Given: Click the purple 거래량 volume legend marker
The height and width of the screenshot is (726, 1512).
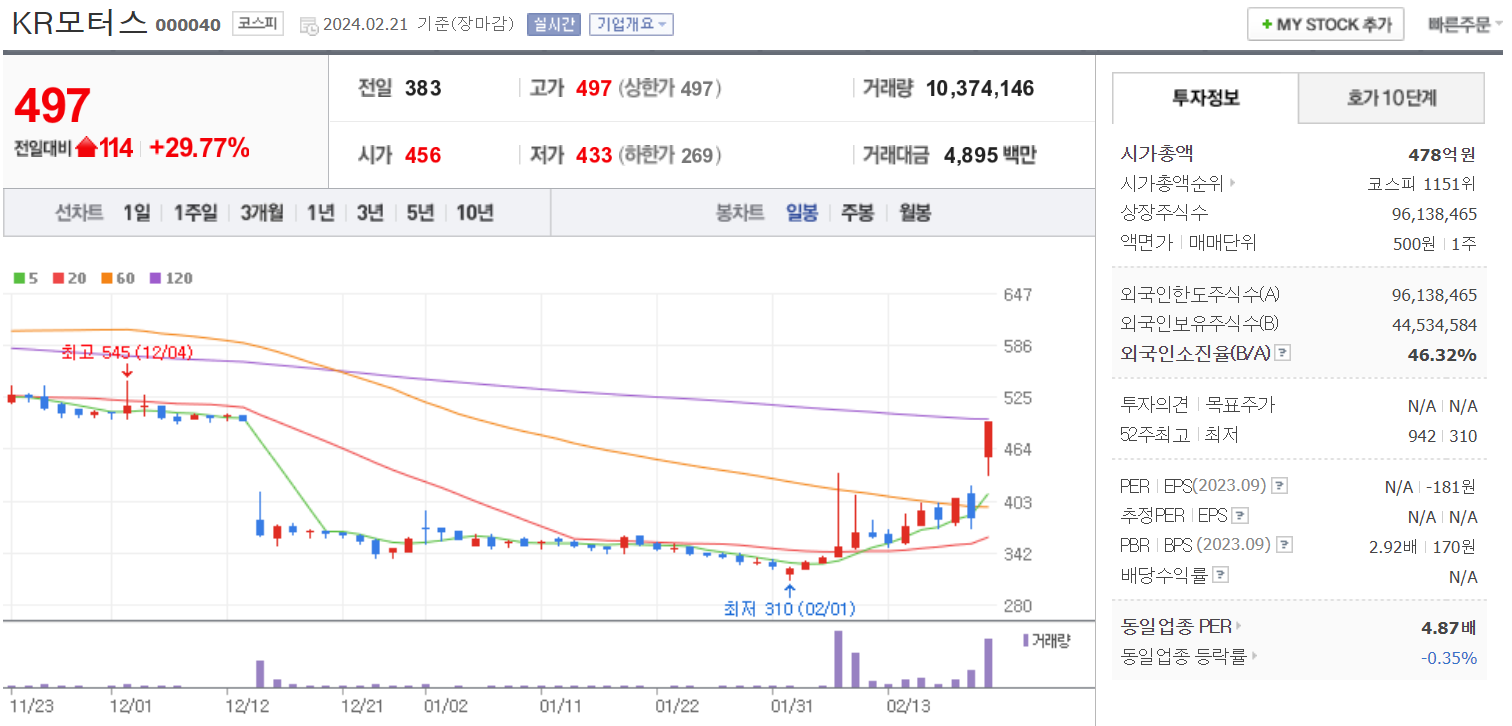Looking at the screenshot, I should 1025,640.
